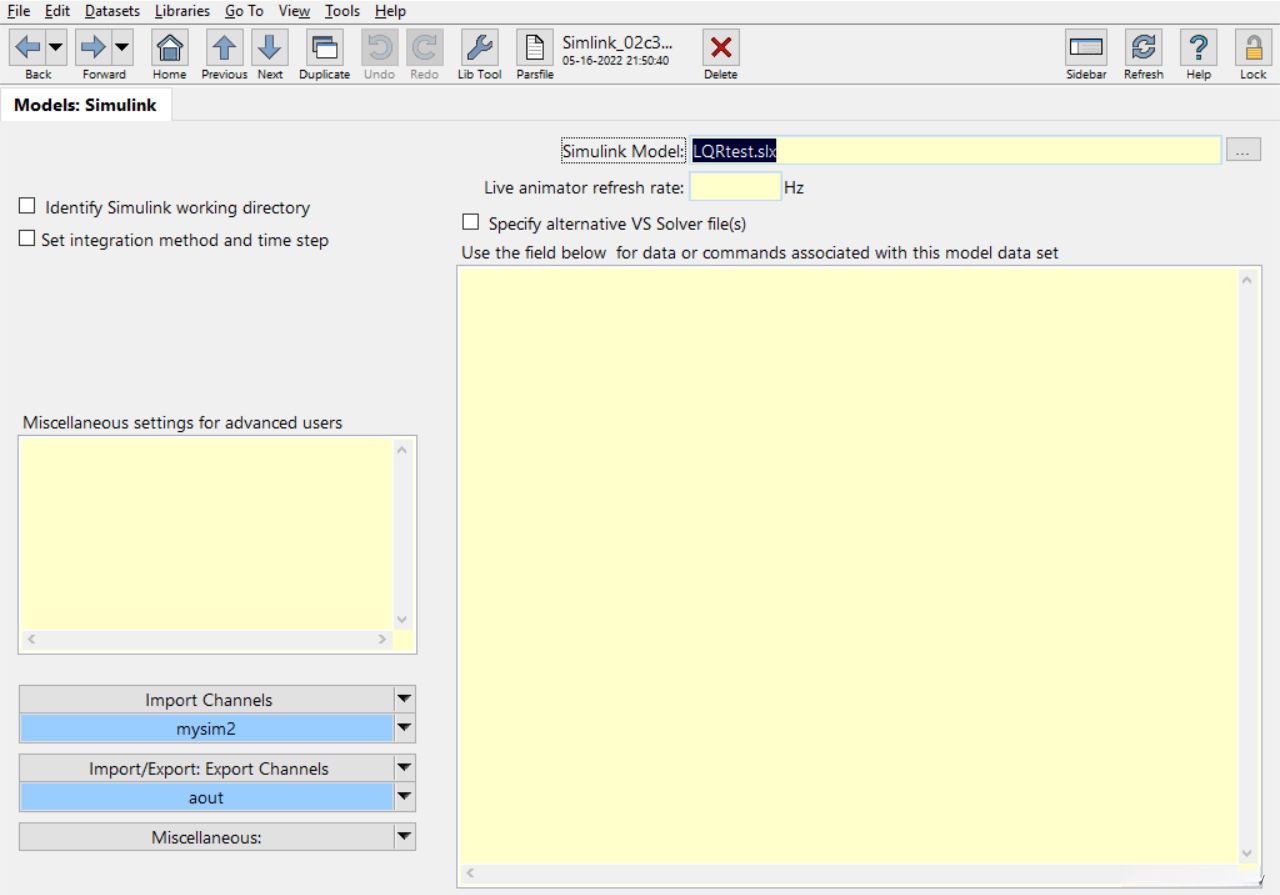
Task: Open the Parsfile document icon
Action: [x=534, y=47]
